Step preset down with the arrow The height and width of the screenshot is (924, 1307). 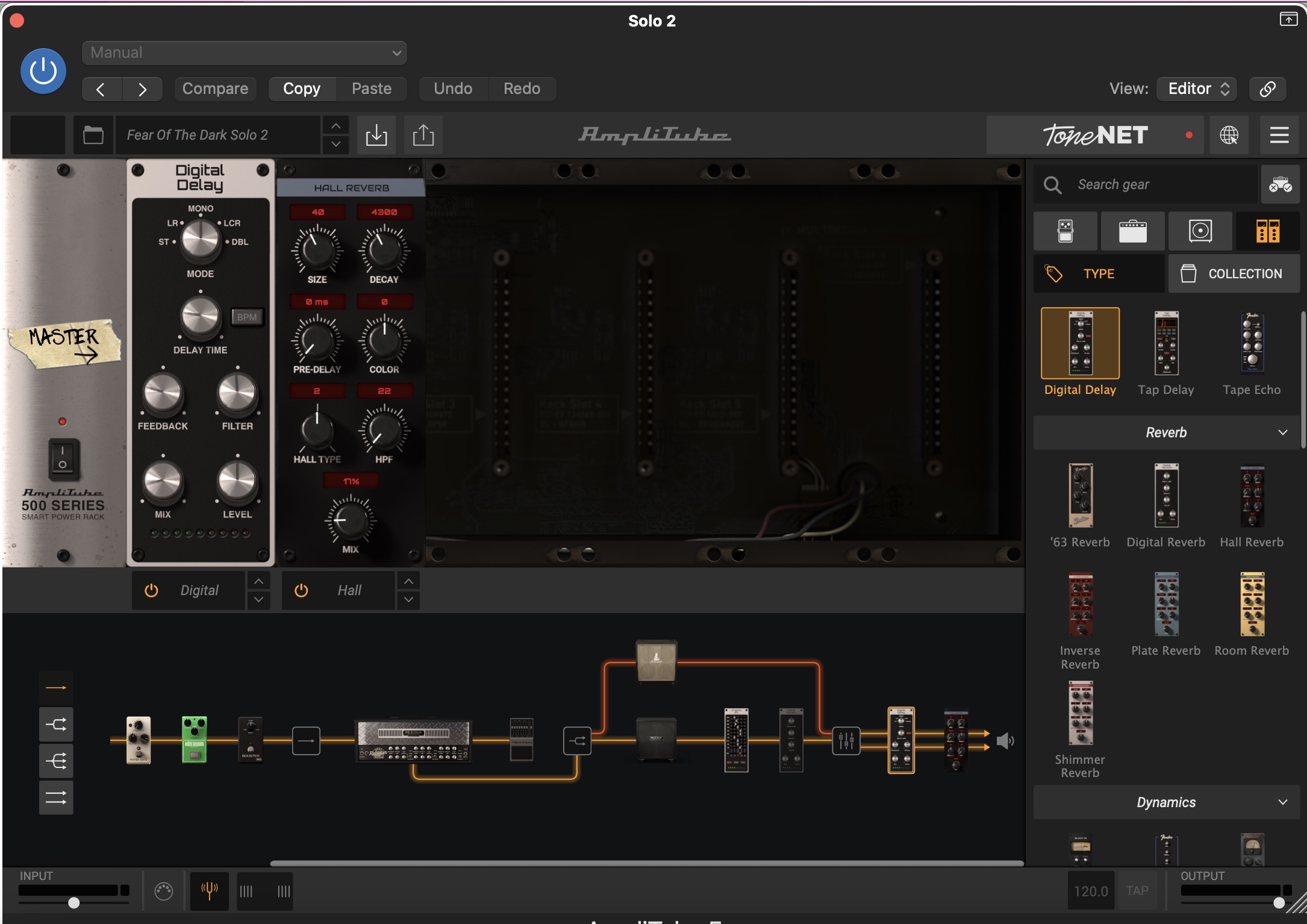point(335,144)
